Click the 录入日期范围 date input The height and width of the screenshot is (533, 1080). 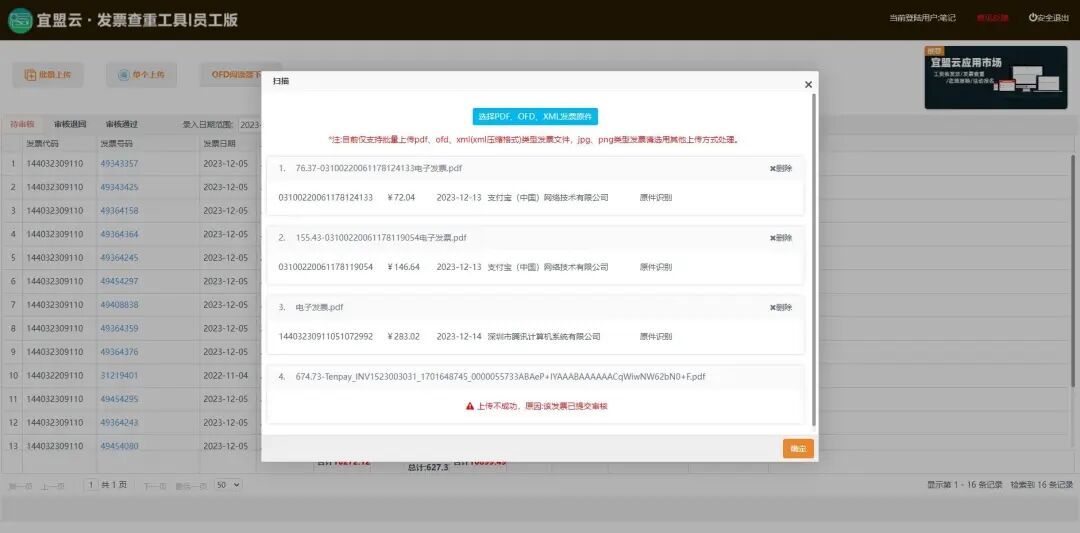pyautogui.click(x=249, y=125)
